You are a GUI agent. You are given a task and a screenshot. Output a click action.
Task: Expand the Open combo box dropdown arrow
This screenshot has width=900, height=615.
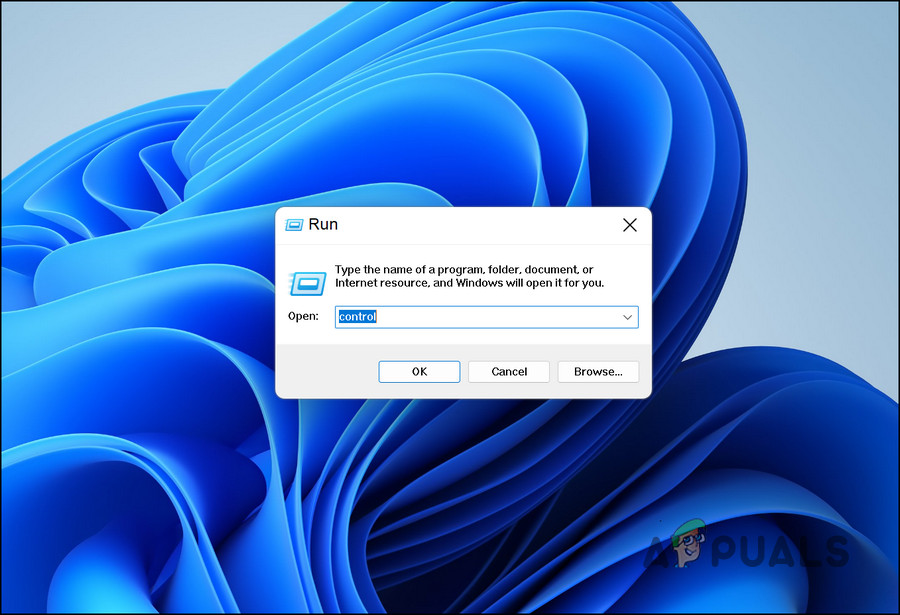click(x=627, y=317)
